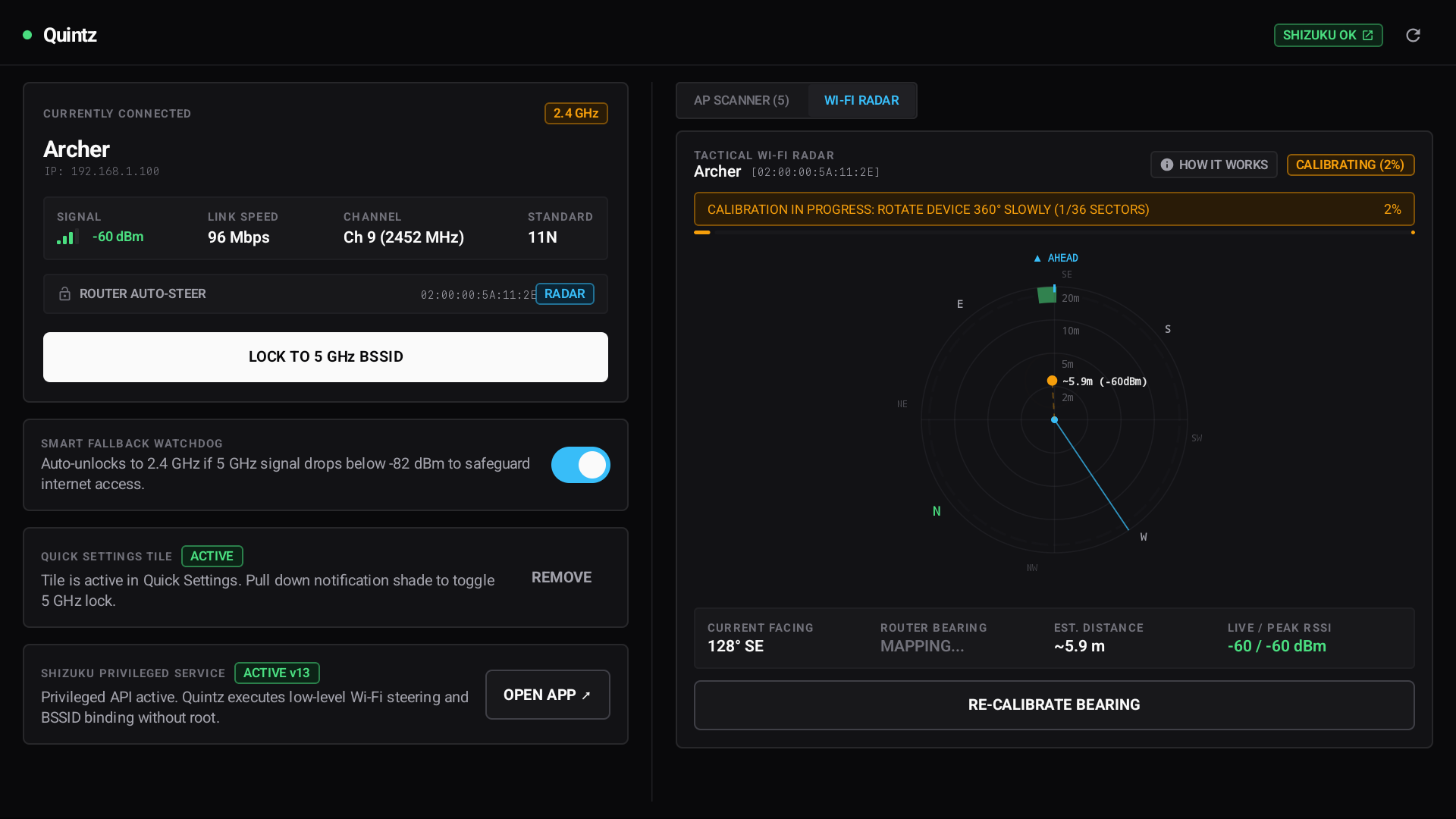The image size is (1456, 819).
Task: Click the ACTIVE badge for Quick Settings Tile
Action: [212, 556]
